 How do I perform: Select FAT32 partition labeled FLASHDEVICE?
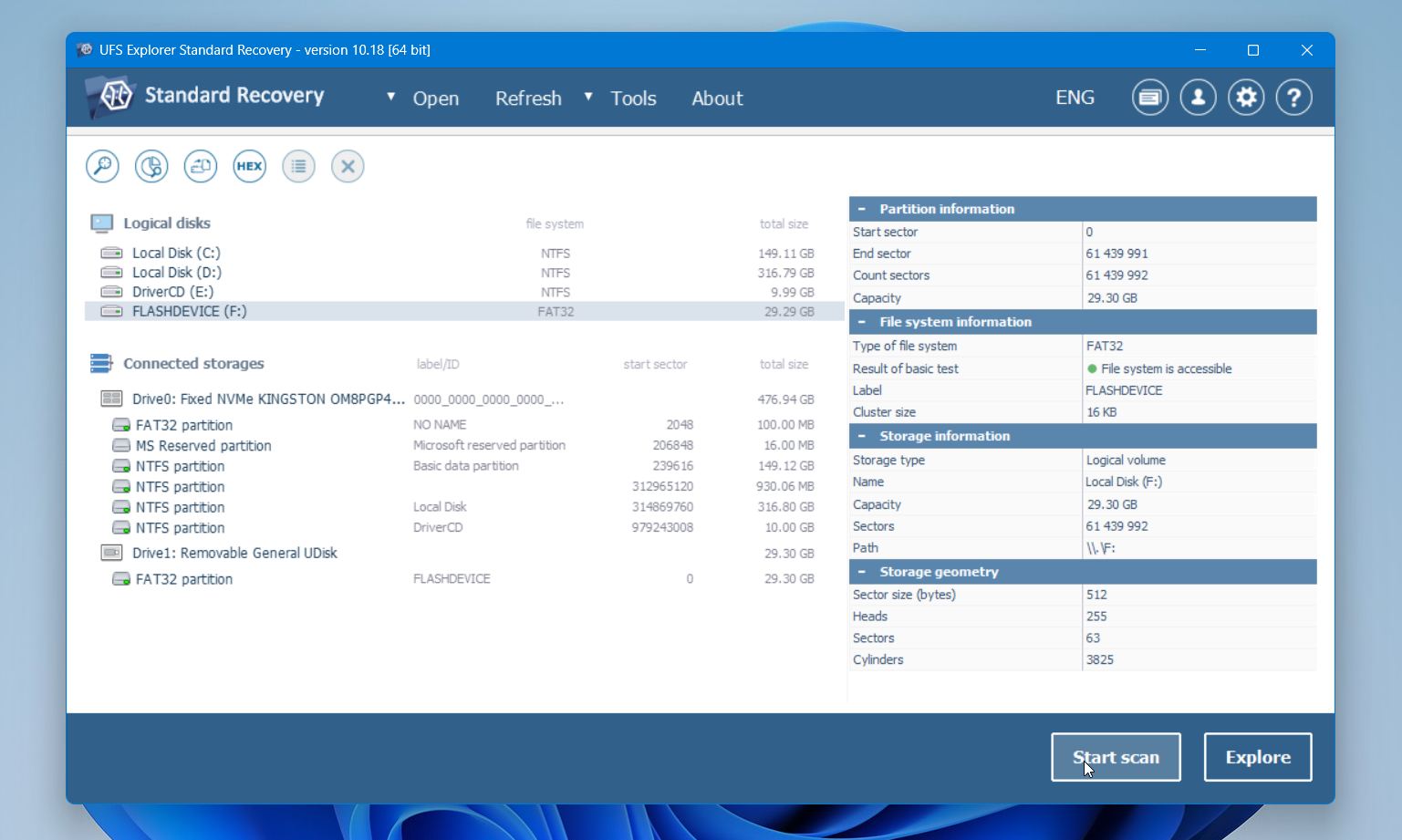(464, 579)
